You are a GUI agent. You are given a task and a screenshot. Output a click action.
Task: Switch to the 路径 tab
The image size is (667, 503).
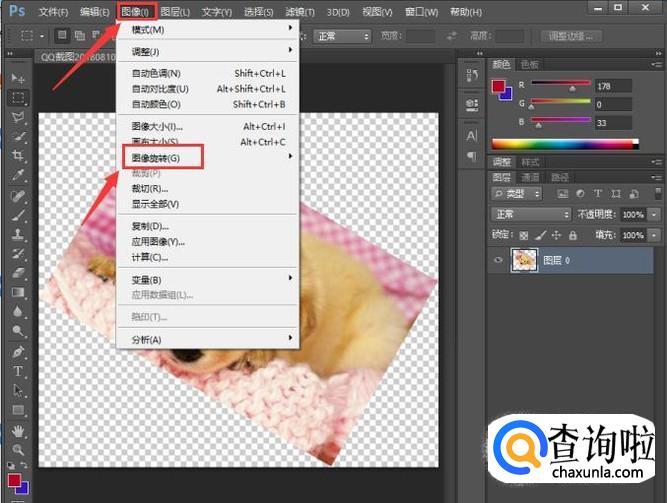tap(560, 177)
